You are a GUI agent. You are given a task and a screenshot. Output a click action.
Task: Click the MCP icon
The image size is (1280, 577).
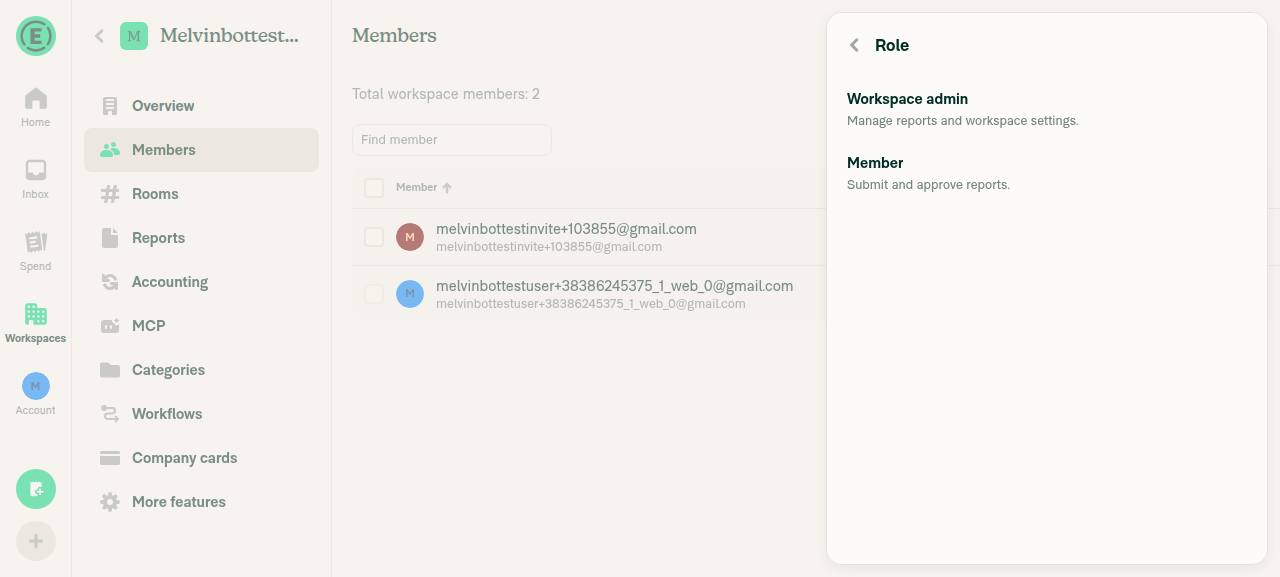[110, 326]
